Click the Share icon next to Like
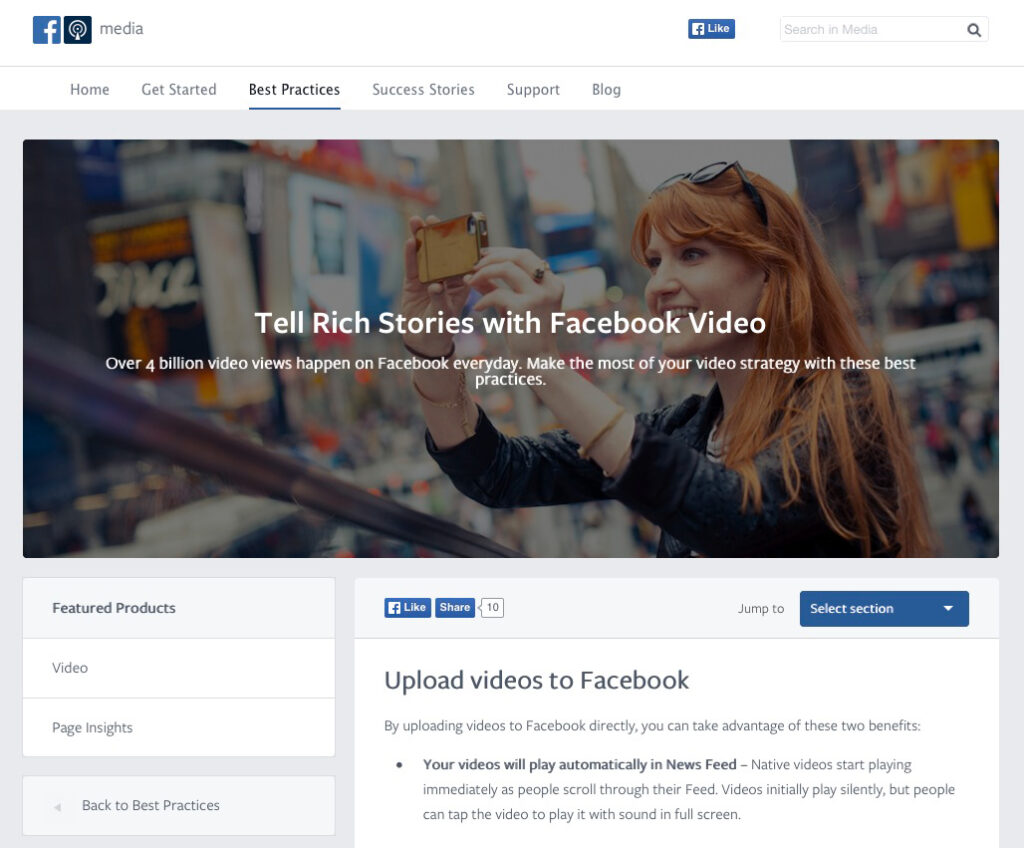The width and height of the screenshot is (1024, 848). click(x=455, y=607)
